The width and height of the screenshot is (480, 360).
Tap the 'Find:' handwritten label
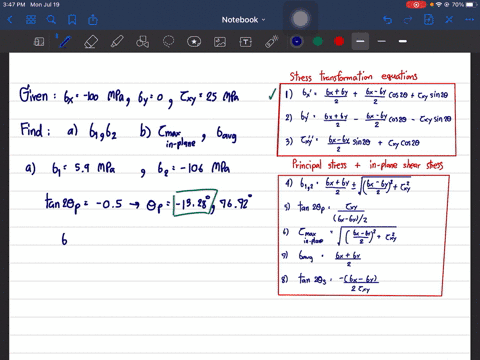pyautogui.click(x=35, y=130)
